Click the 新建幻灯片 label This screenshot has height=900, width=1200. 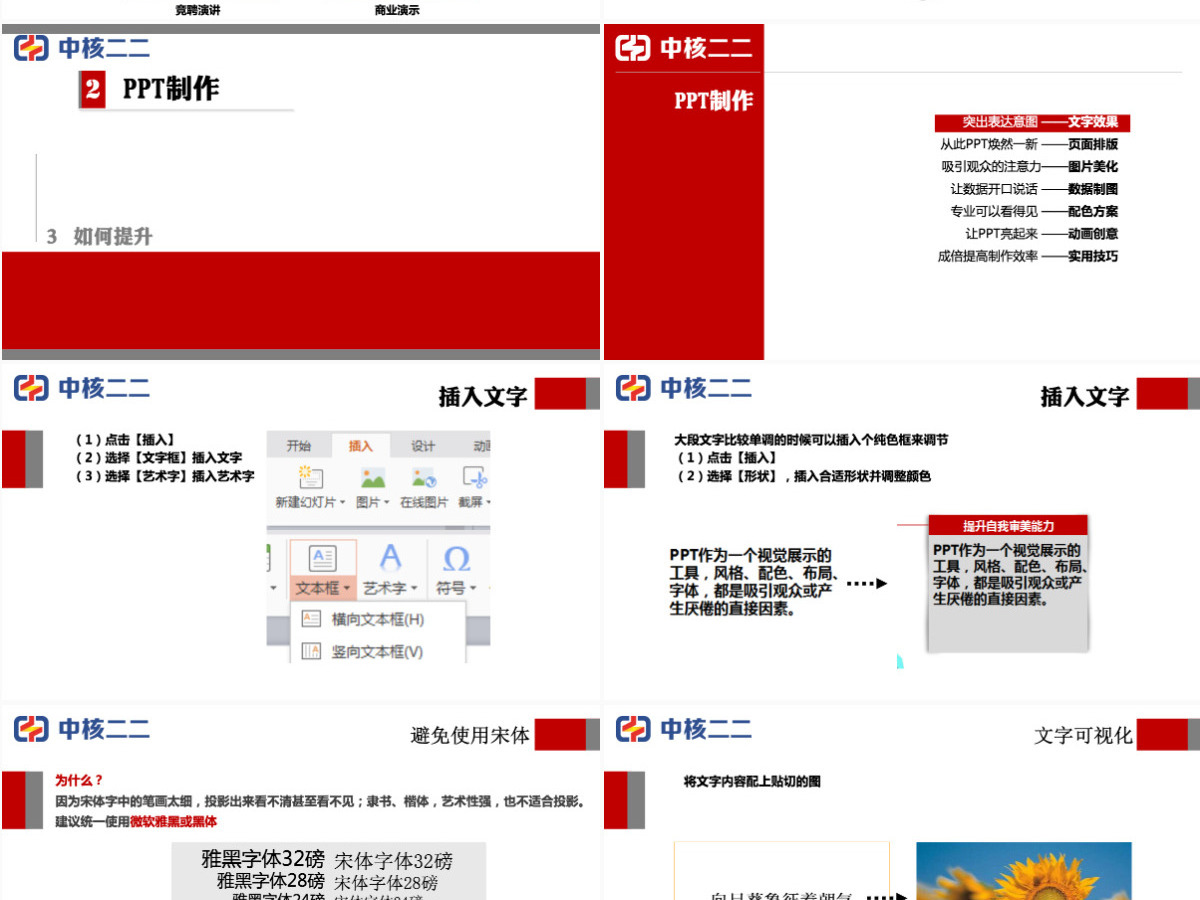pos(306,502)
